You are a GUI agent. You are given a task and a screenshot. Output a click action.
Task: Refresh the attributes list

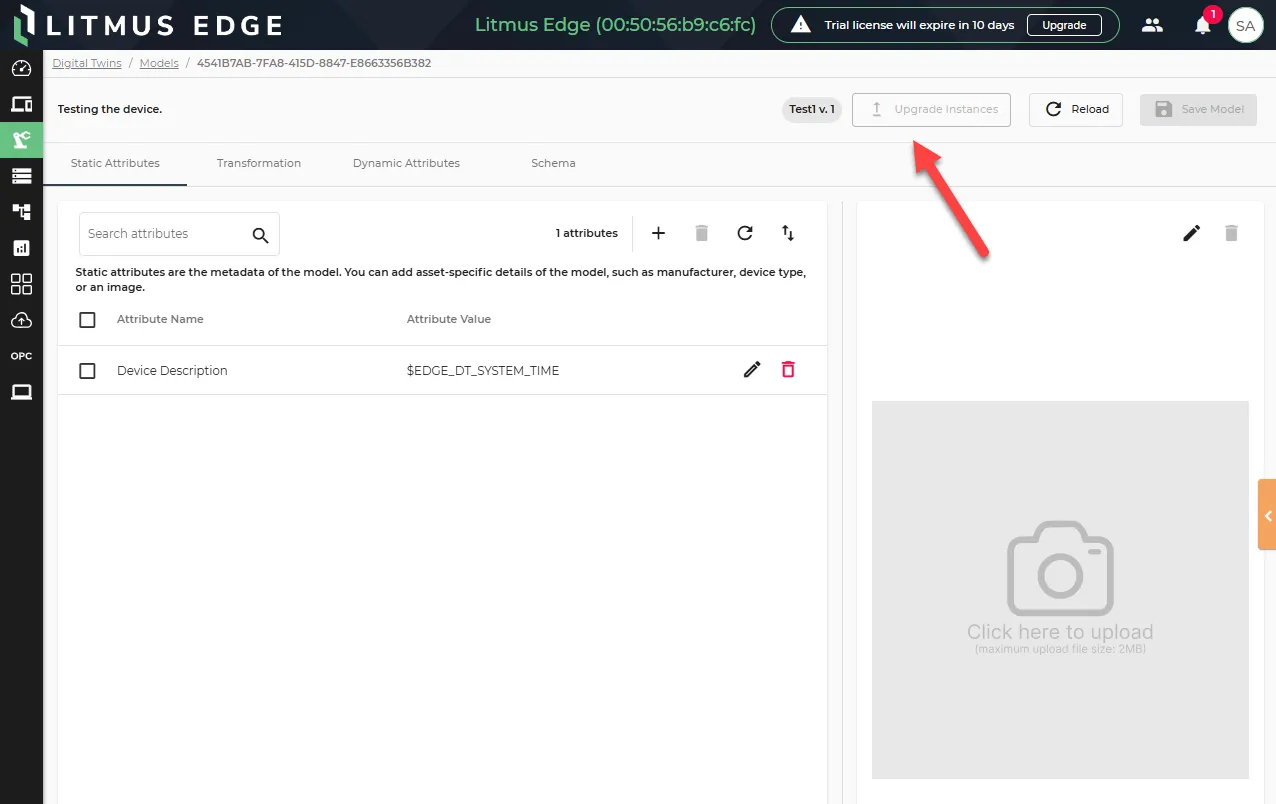[745, 233]
